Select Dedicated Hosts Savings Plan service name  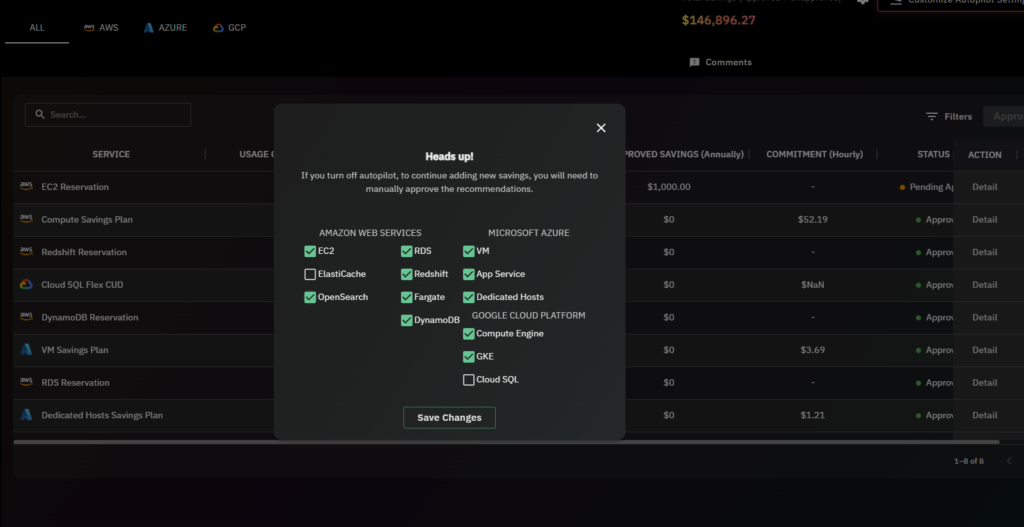(102, 415)
